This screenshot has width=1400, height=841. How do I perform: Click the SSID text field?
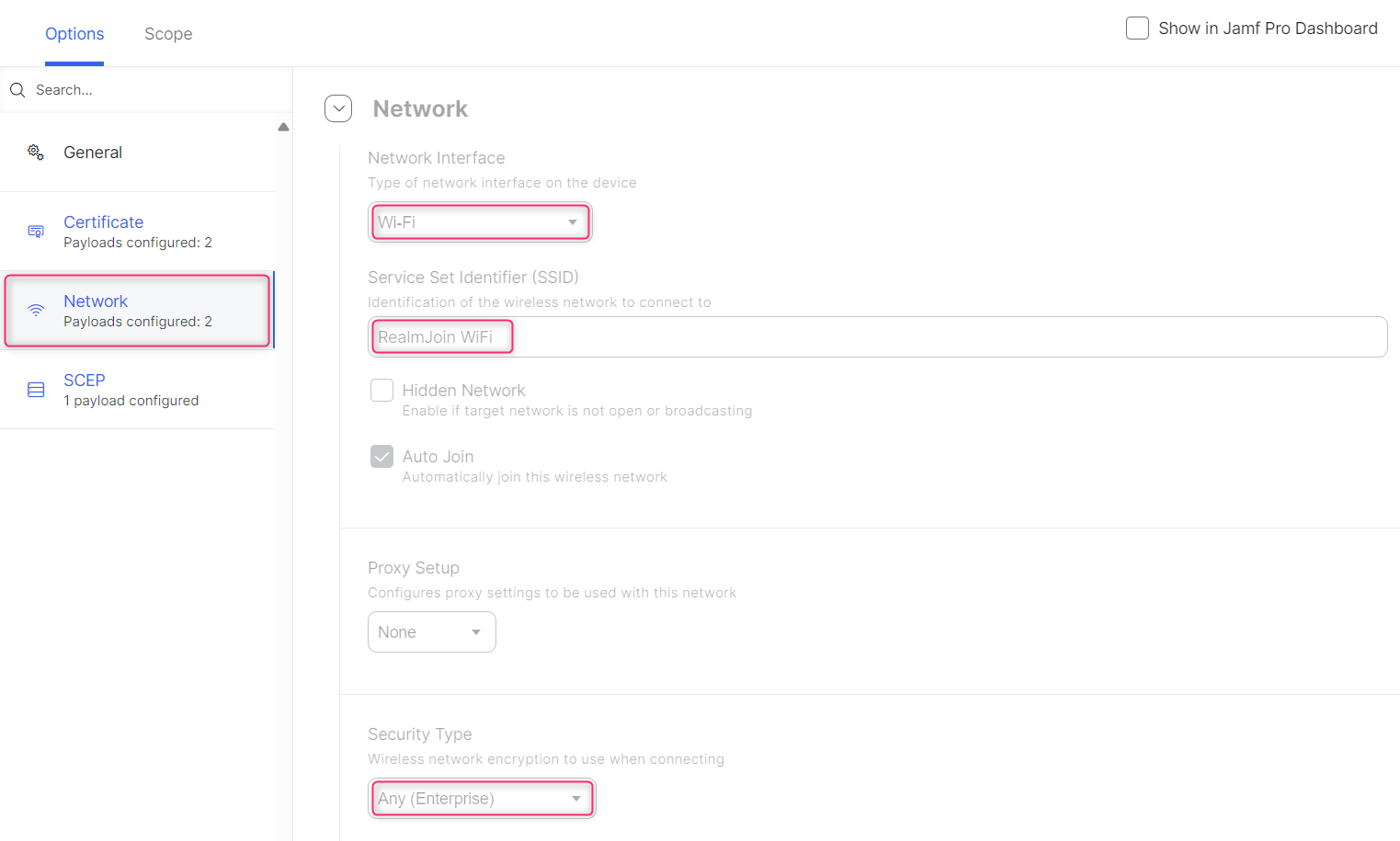point(877,337)
